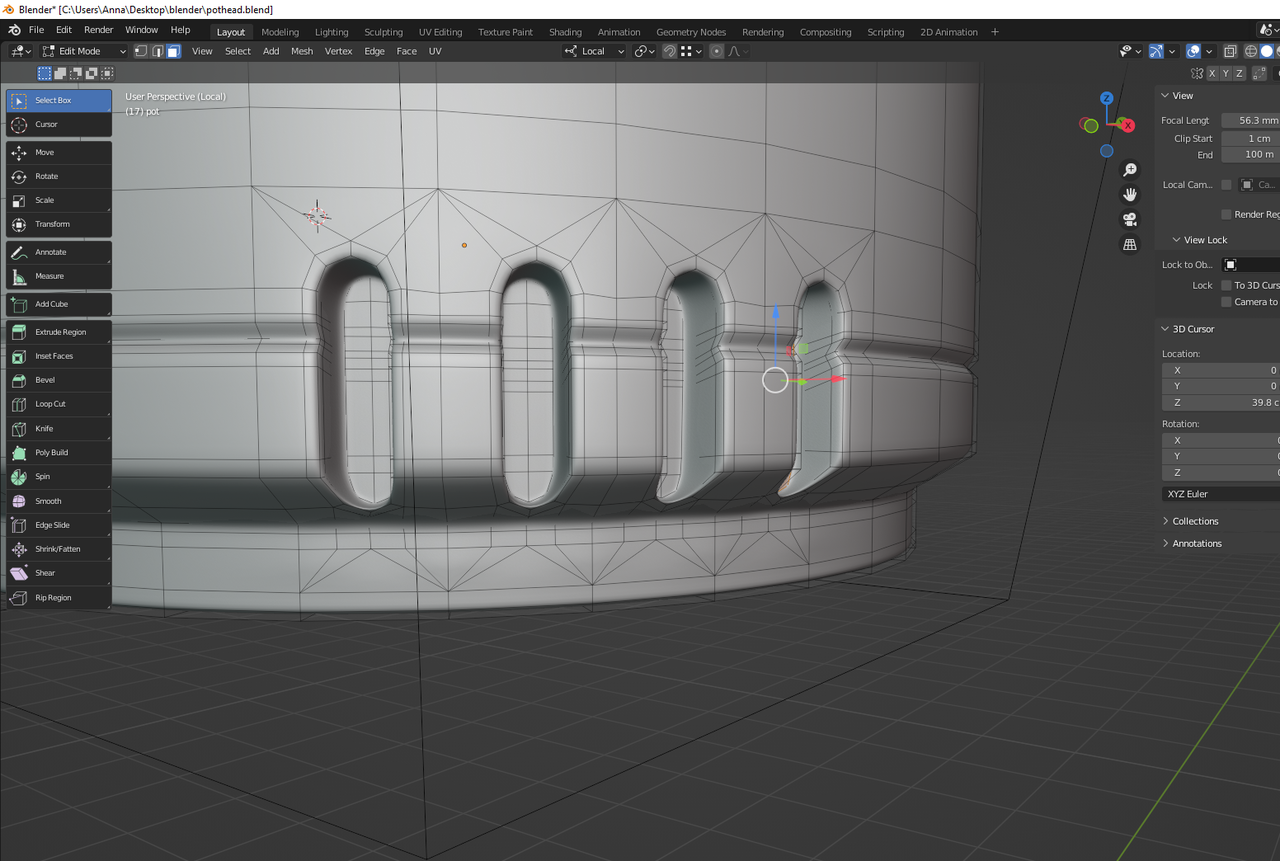Click the Focal Length value field
The image size is (1280, 861).
(1250, 120)
